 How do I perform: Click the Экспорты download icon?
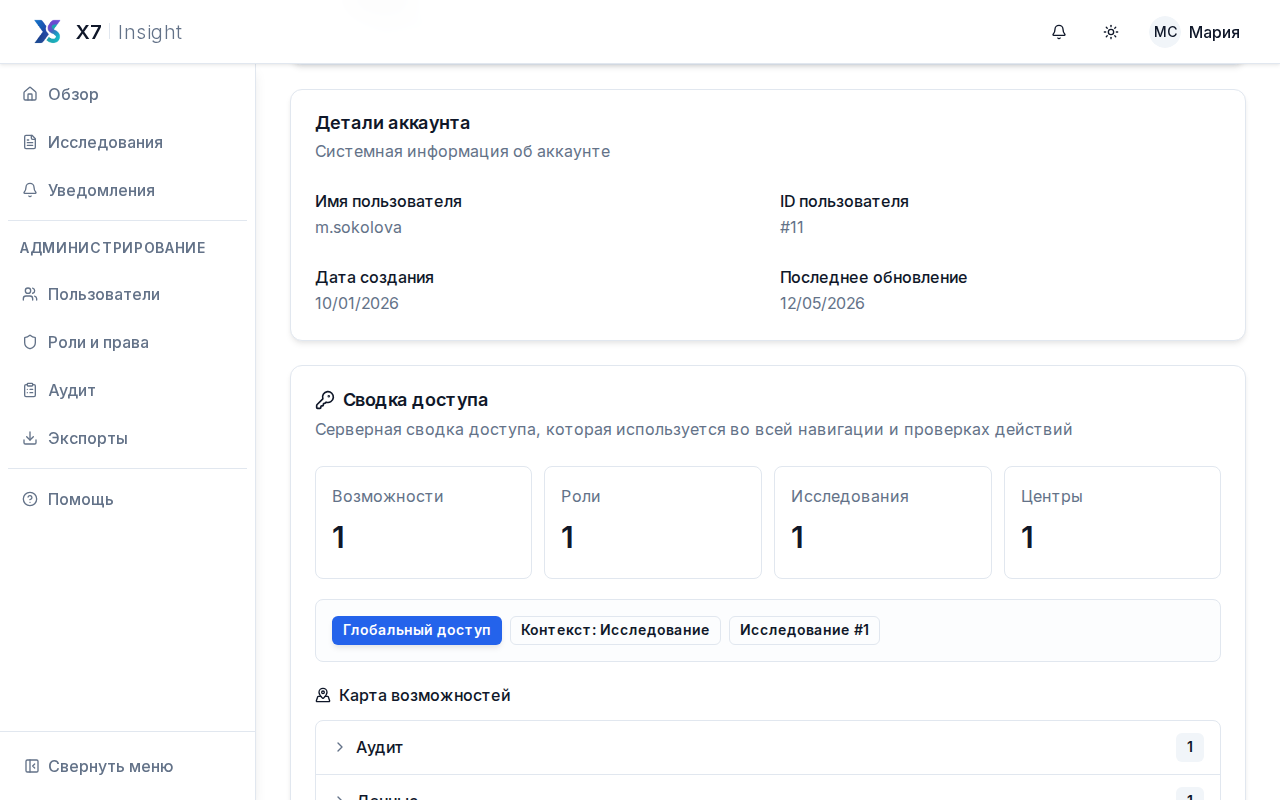click(x=30, y=438)
